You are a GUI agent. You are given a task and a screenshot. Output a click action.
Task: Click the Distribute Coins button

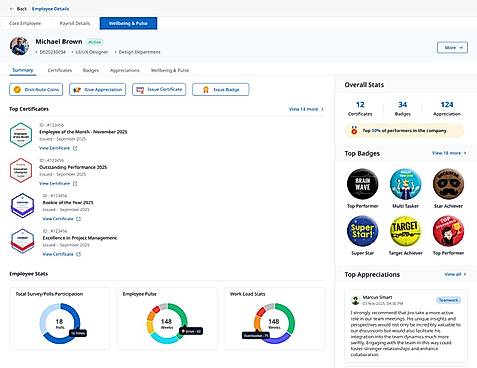[x=36, y=89]
